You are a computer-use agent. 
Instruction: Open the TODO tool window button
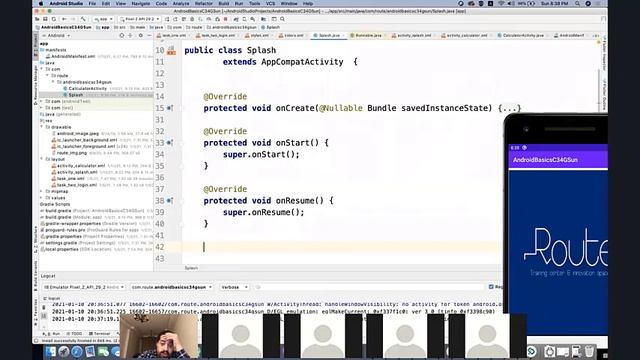click(x=74, y=334)
